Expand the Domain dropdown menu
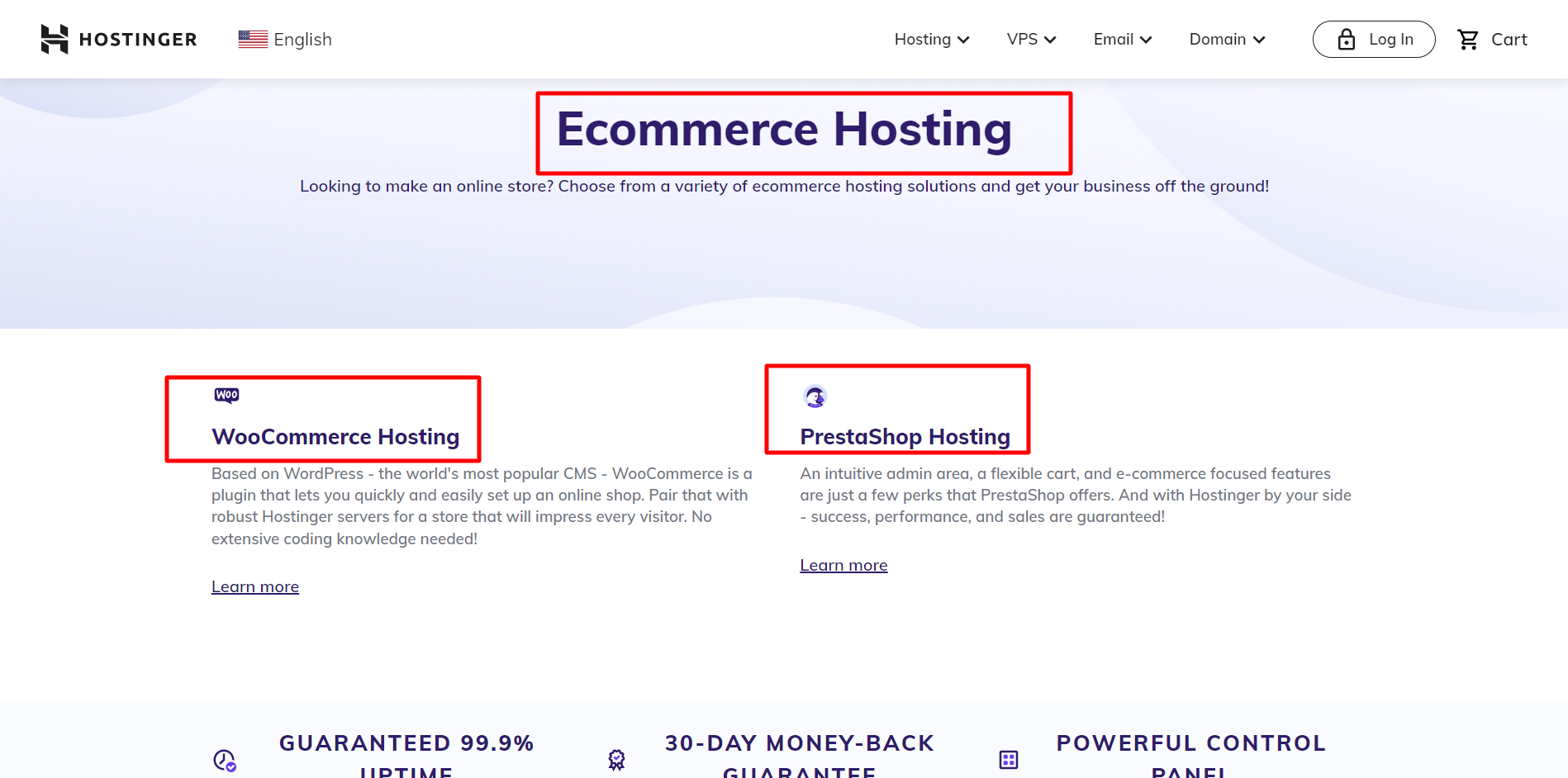Viewport: 1568px width, 778px height. [x=1227, y=39]
